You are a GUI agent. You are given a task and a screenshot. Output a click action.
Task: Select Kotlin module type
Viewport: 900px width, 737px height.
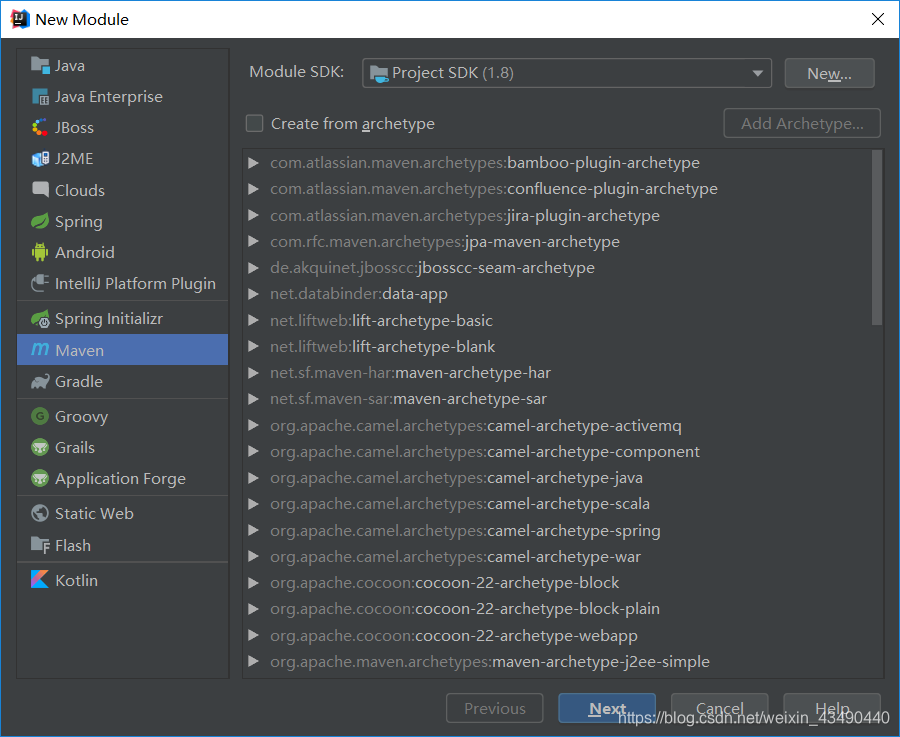pyautogui.click(x=122, y=580)
